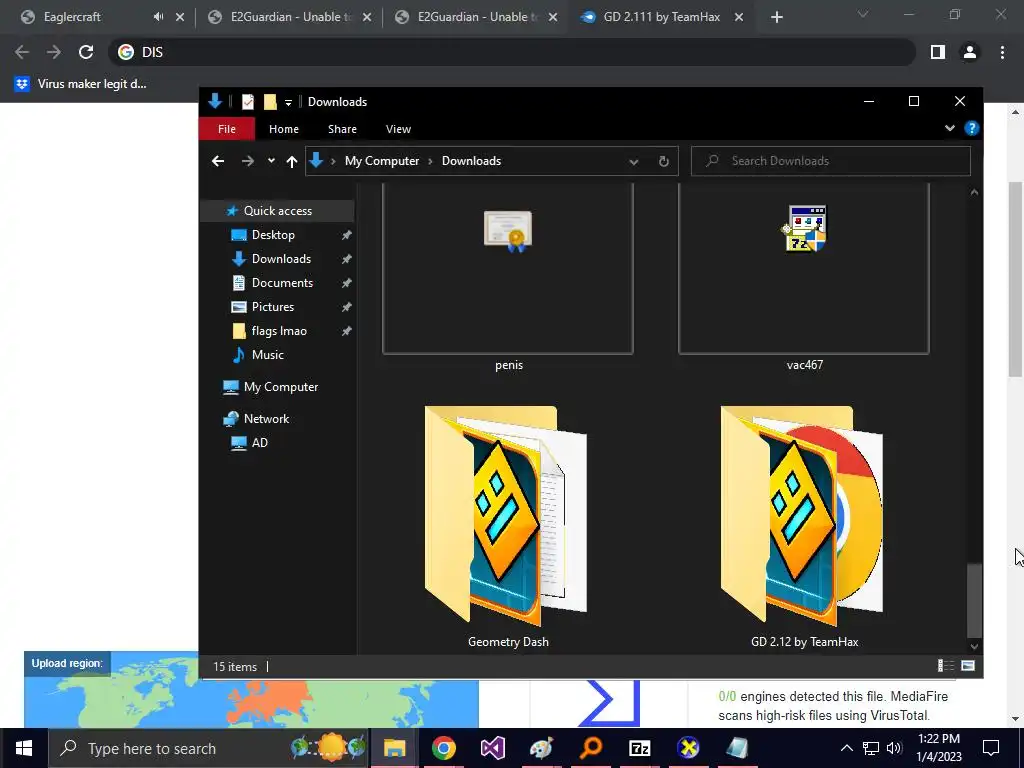
Task: Toggle Chrome side panel icon
Action: 937,52
